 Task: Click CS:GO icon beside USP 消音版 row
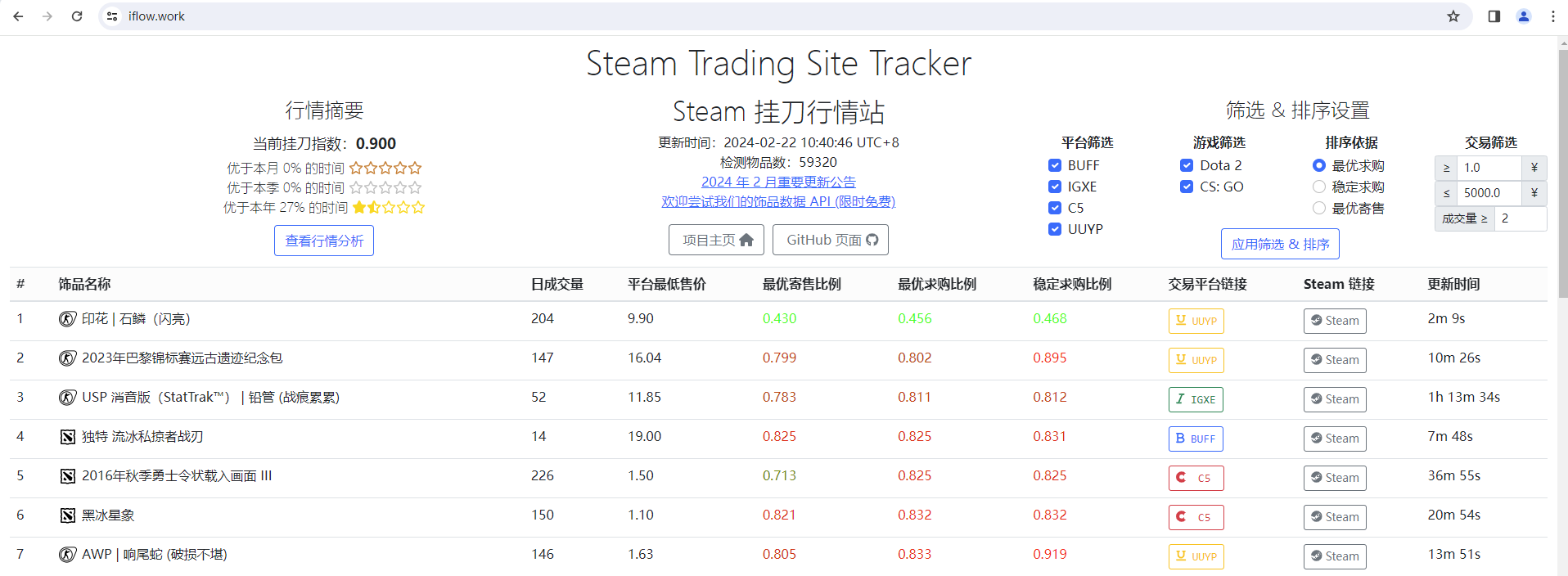coord(68,398)
